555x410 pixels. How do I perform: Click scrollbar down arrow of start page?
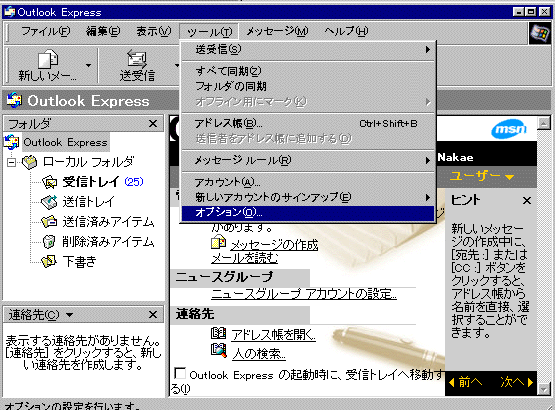click(x=544, y=389)
